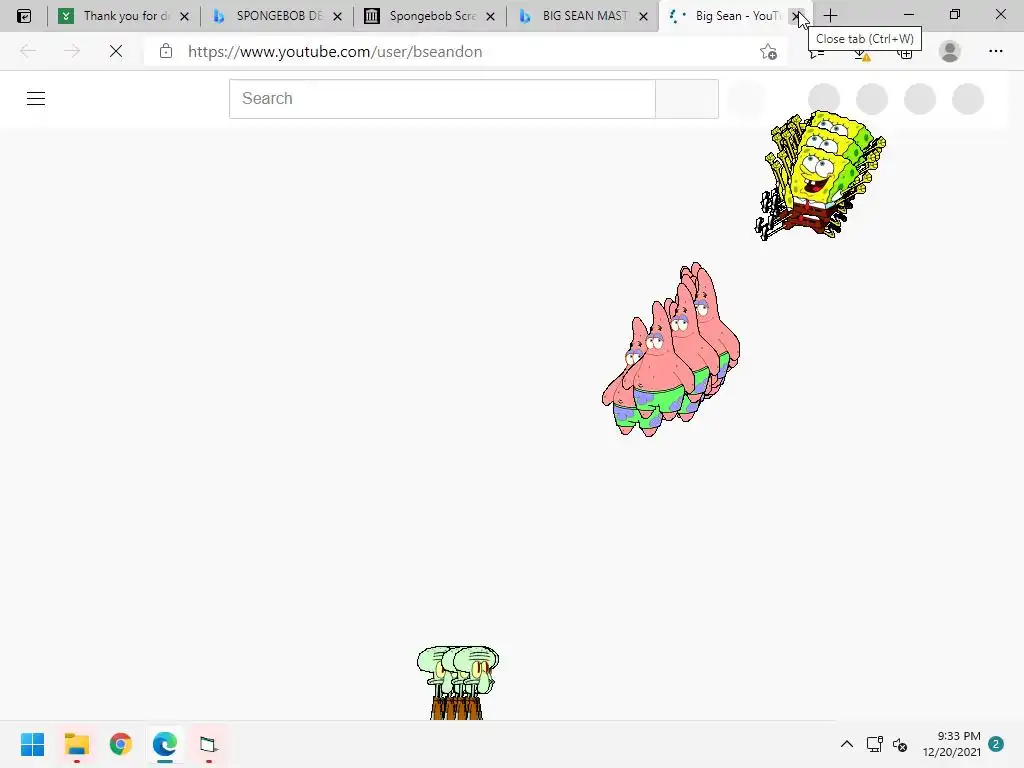Restore down the Edge window
This screenshot has height=768, width=1024.
click(x=955, y=14)
